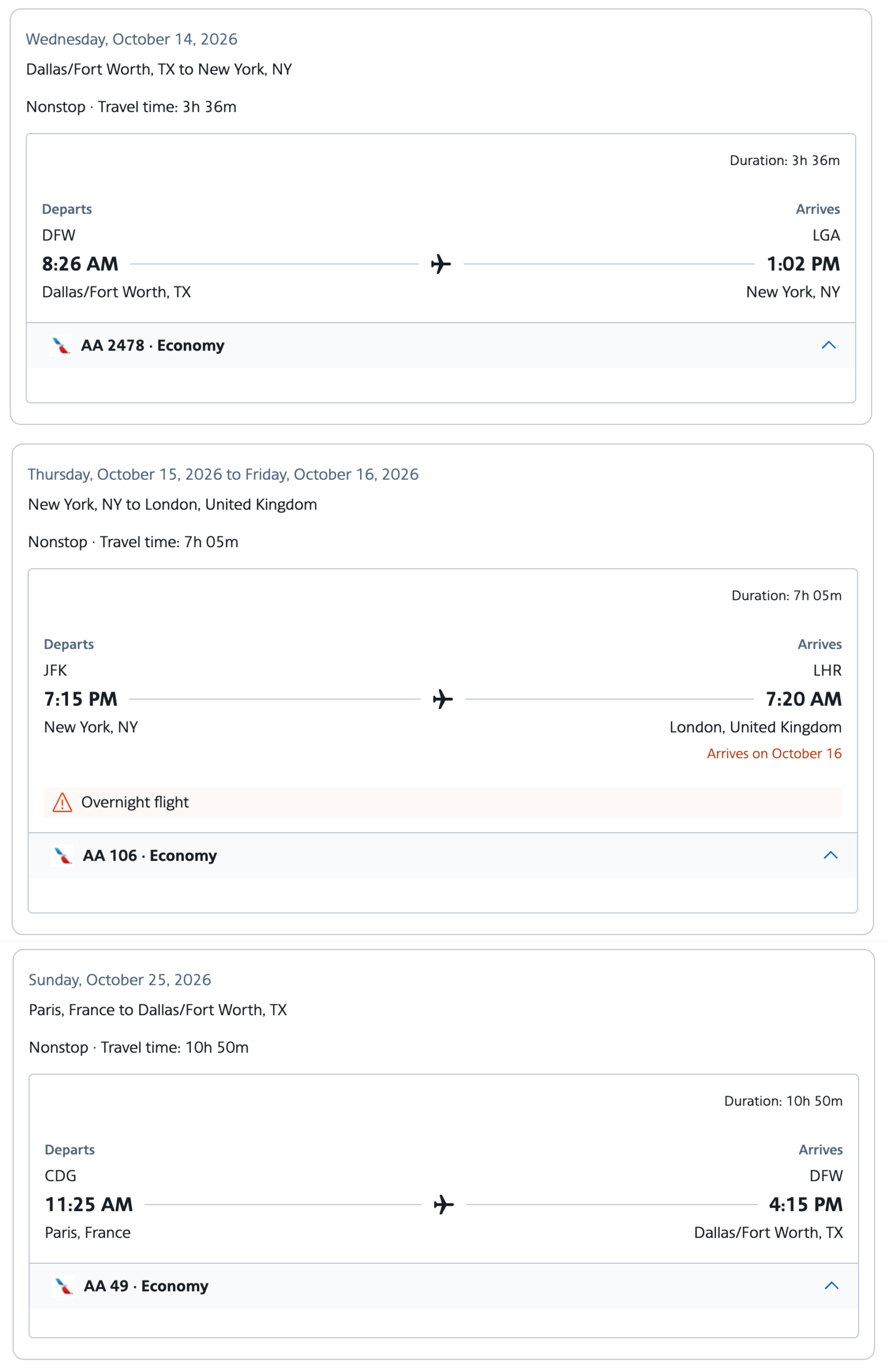Click the American Airlines logo beside AA 2478

click(x=61, y=345)
